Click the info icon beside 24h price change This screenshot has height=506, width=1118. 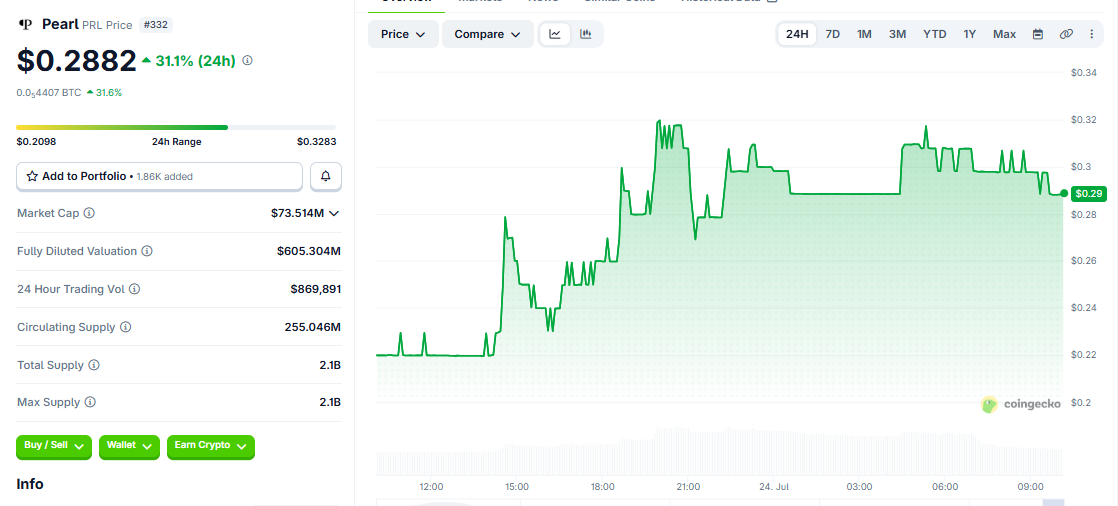(247, 61)
